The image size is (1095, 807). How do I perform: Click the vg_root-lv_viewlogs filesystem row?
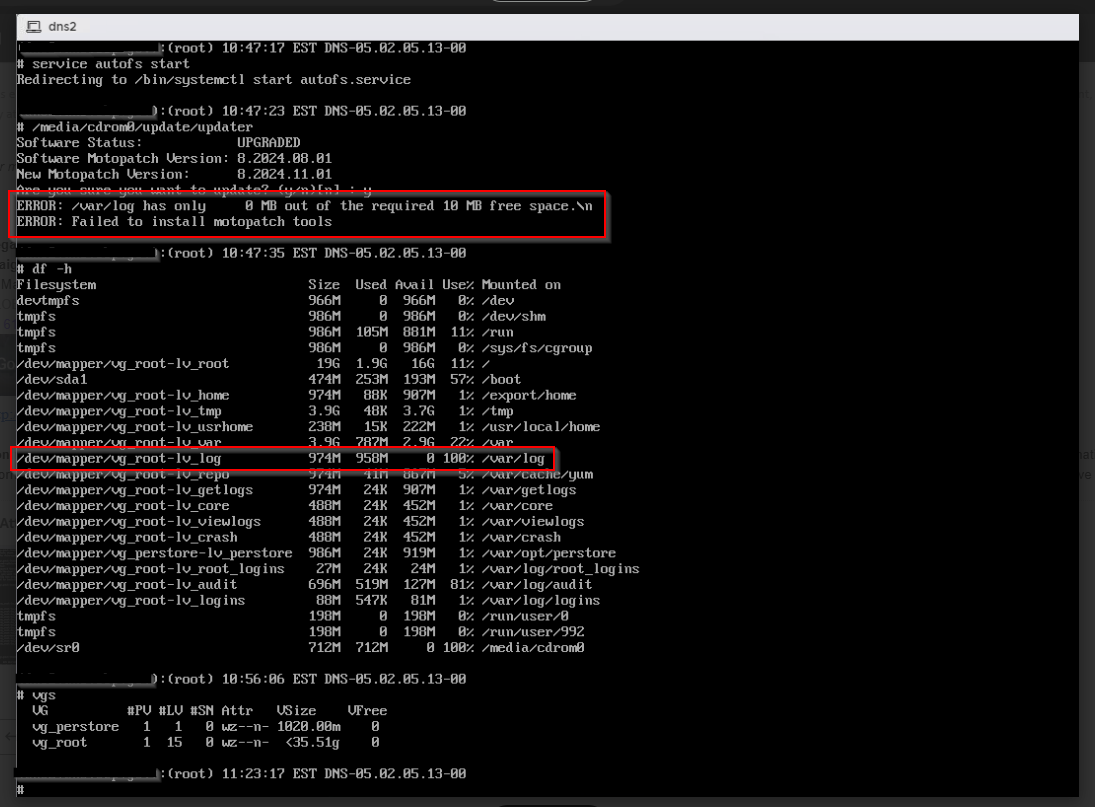tap(300, 521)
